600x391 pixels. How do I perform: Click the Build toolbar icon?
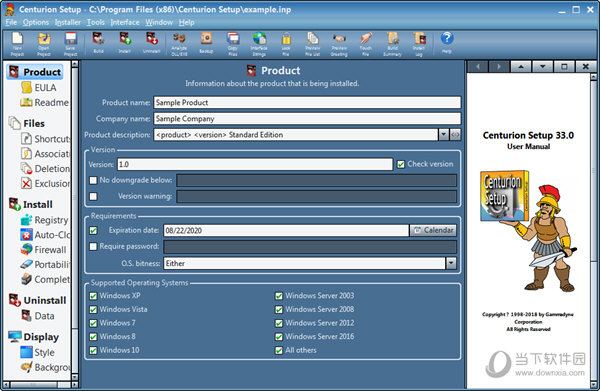[x=98, y=43]
